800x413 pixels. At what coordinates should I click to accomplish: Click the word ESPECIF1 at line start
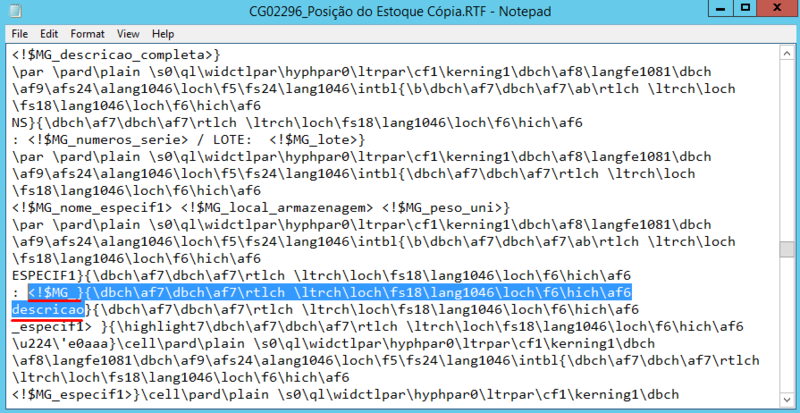(44, 276)
